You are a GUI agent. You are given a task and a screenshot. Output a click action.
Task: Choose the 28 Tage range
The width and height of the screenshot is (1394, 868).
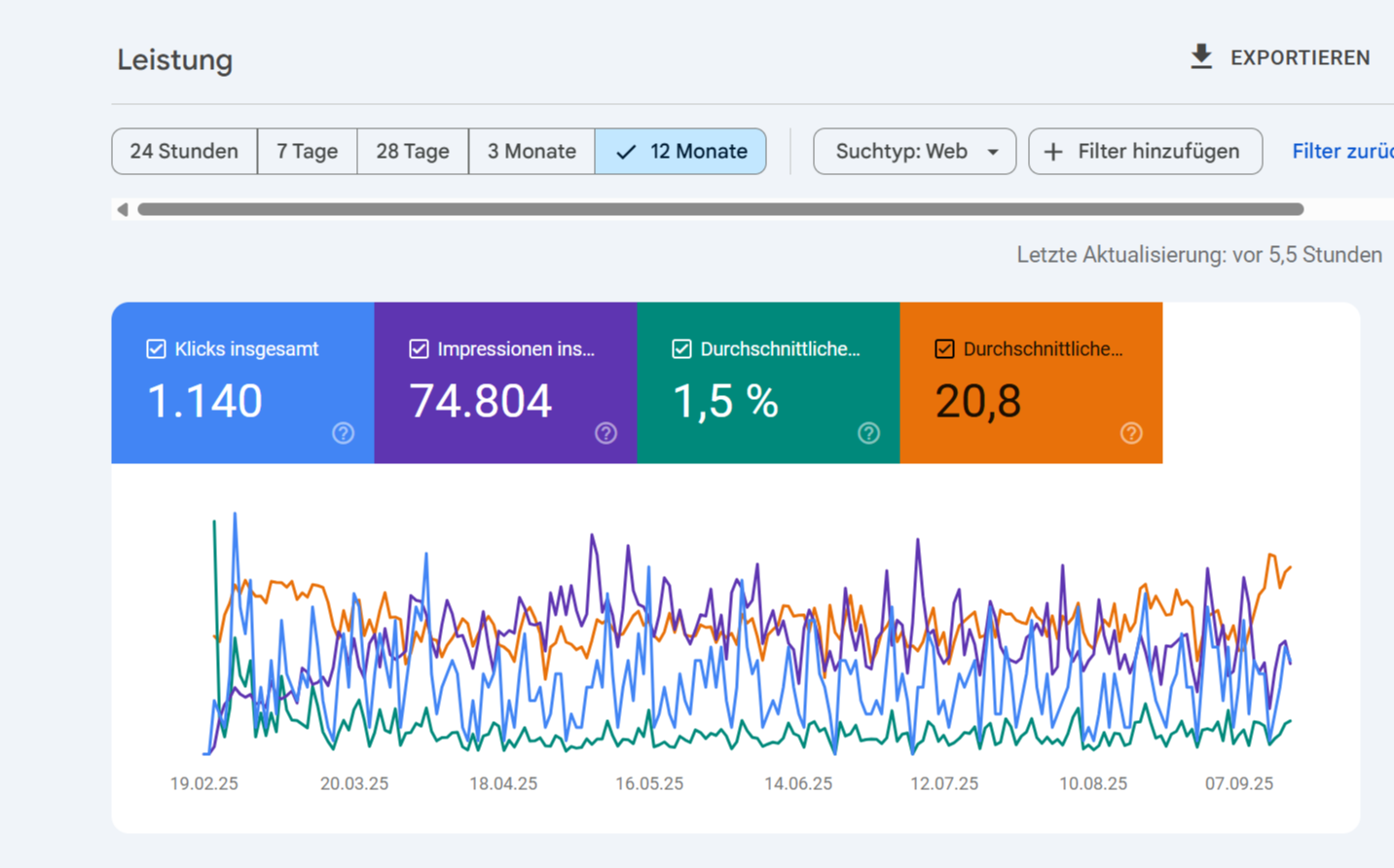pyautogui.click(x=413, y=152)
